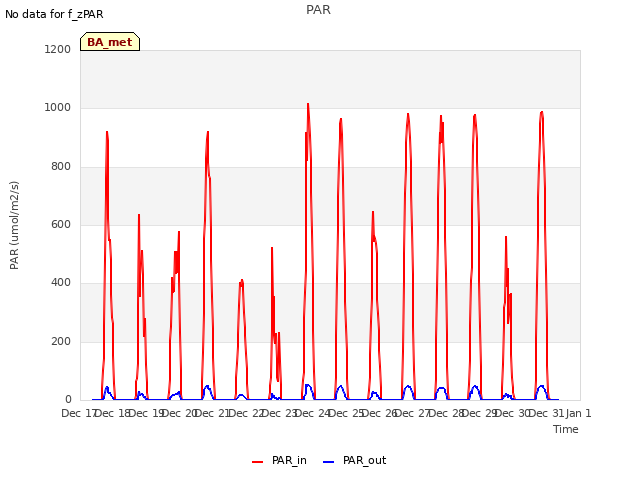
Task: Click the 'No data for f_zPAR' message
Action: click(x=54, y=14)
